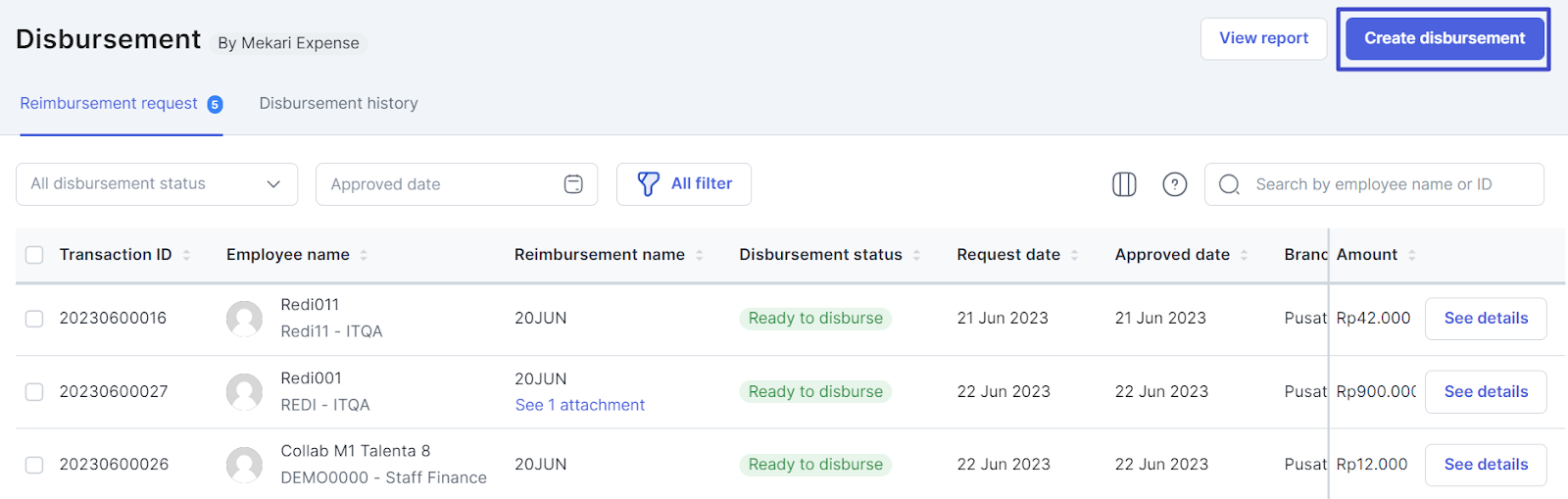Click Redi11 - ITQA text
Image resolution: width=1568 pixels, height=499 pixels.
pyautogui.click(x=331, y=331)
